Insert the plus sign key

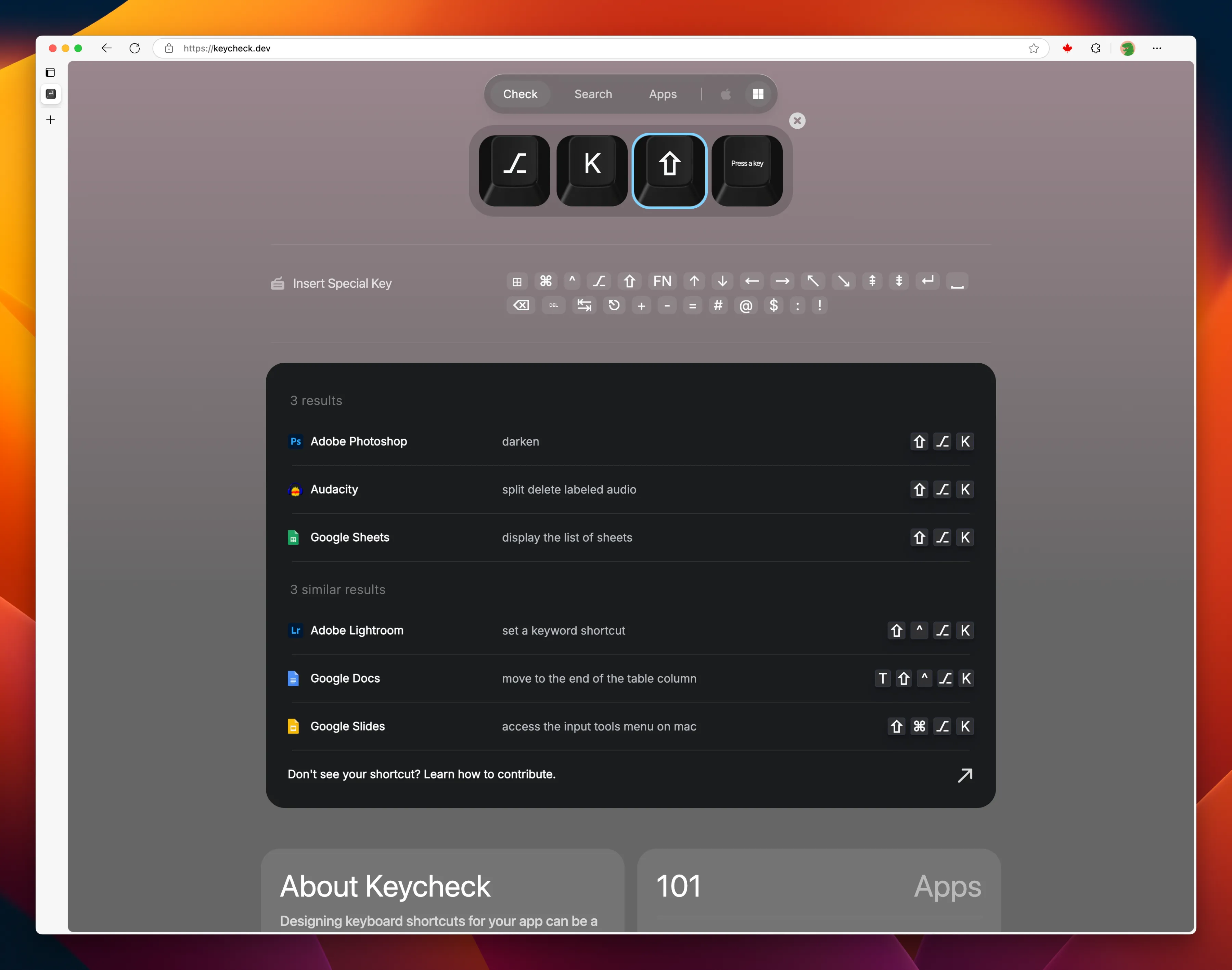641,306
